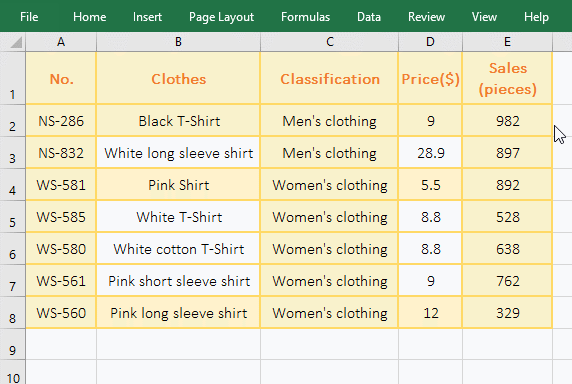
Task: Select column D header
Action: click(x=430, y=42)
